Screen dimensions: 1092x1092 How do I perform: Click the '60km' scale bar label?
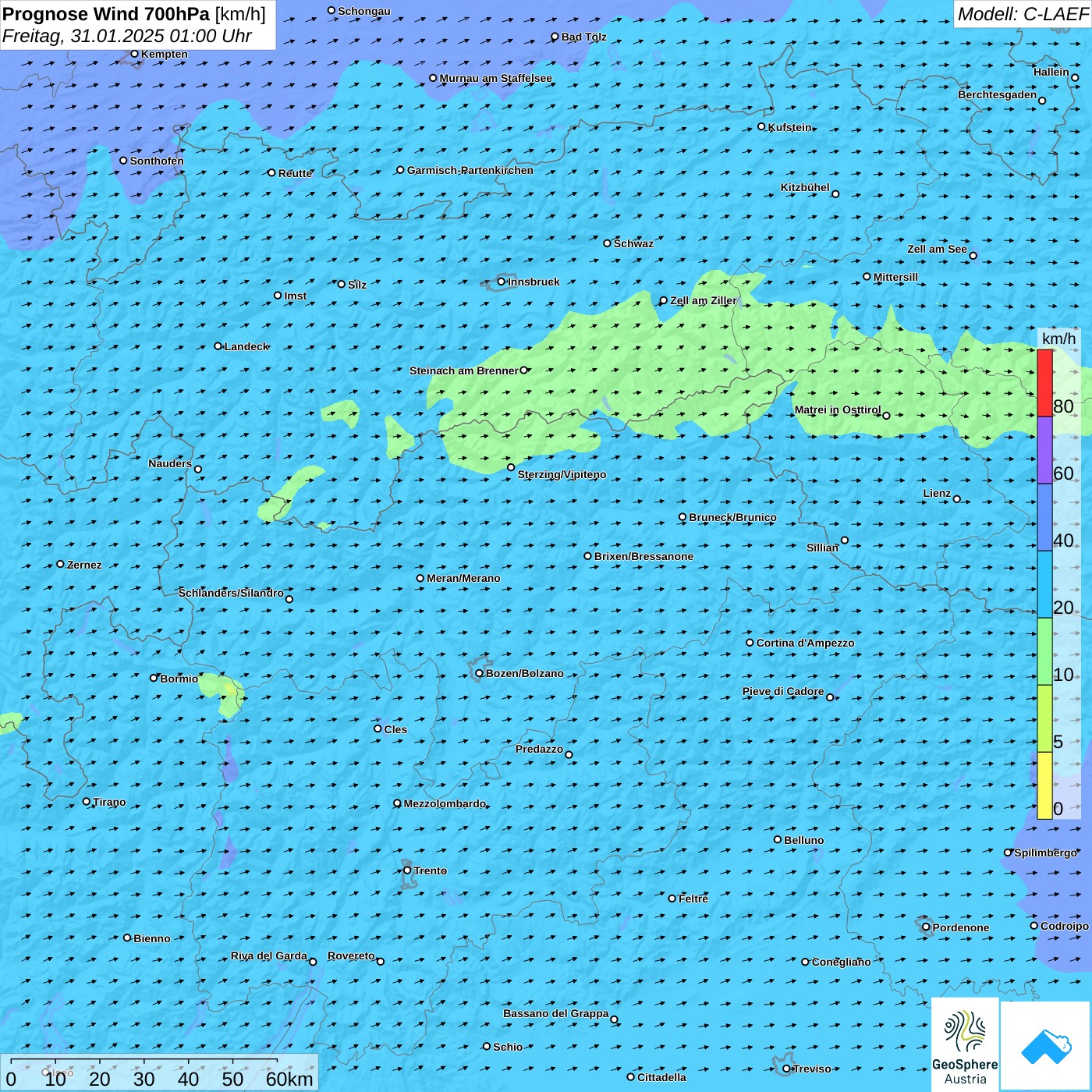289,1079
